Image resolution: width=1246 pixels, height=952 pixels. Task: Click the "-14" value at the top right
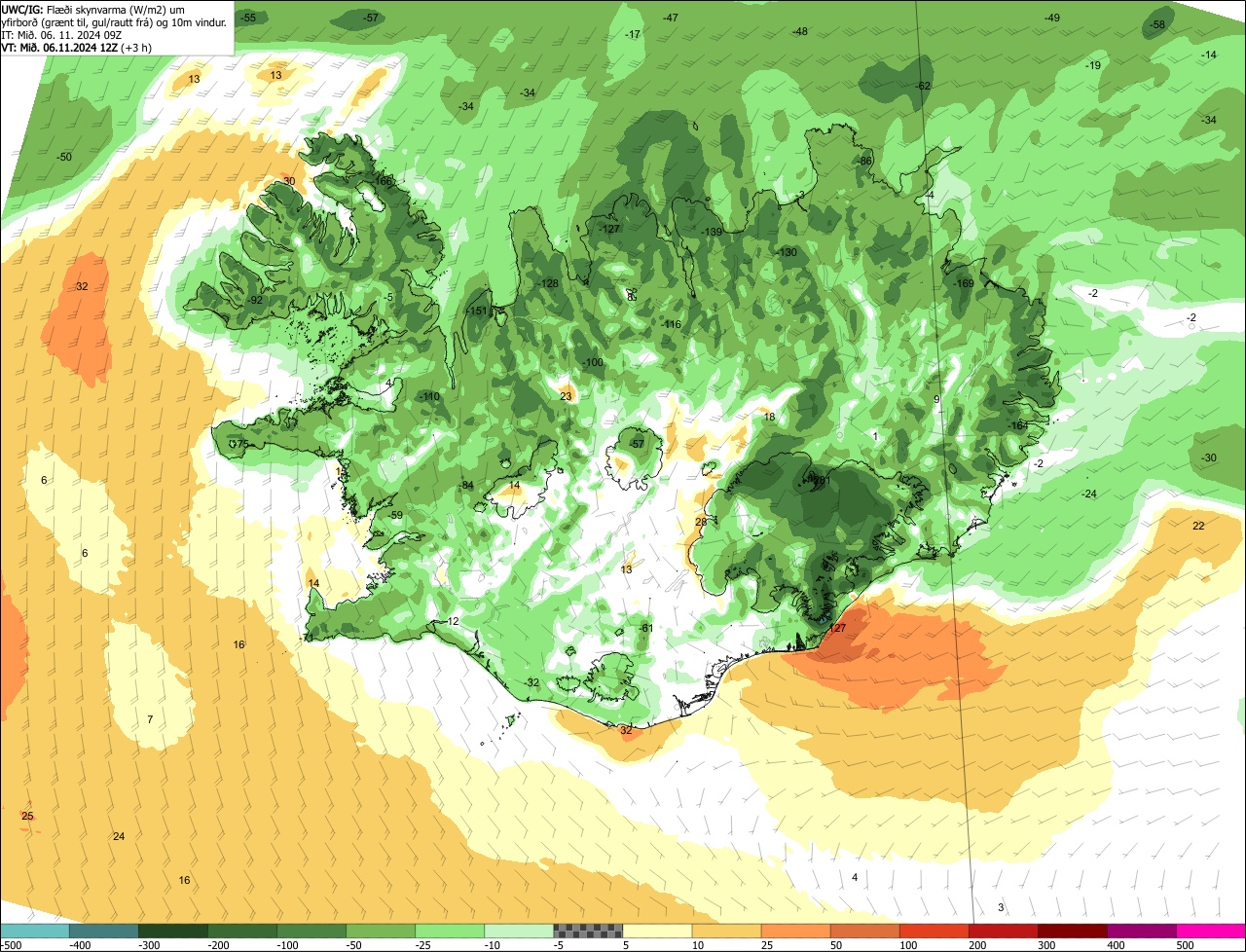coord(1209,55)
